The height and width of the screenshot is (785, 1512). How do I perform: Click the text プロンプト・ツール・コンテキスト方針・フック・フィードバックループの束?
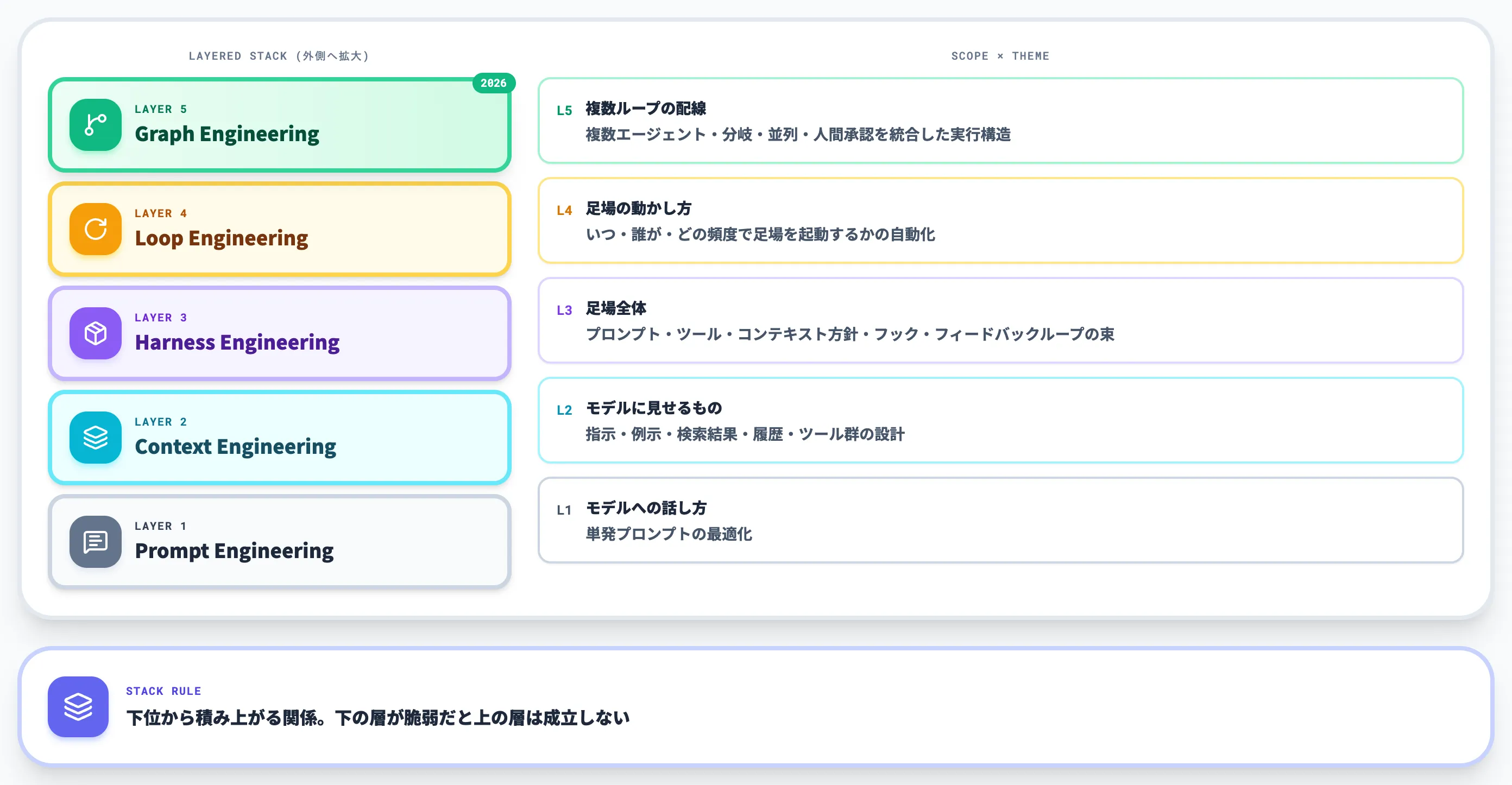(850, 334)
